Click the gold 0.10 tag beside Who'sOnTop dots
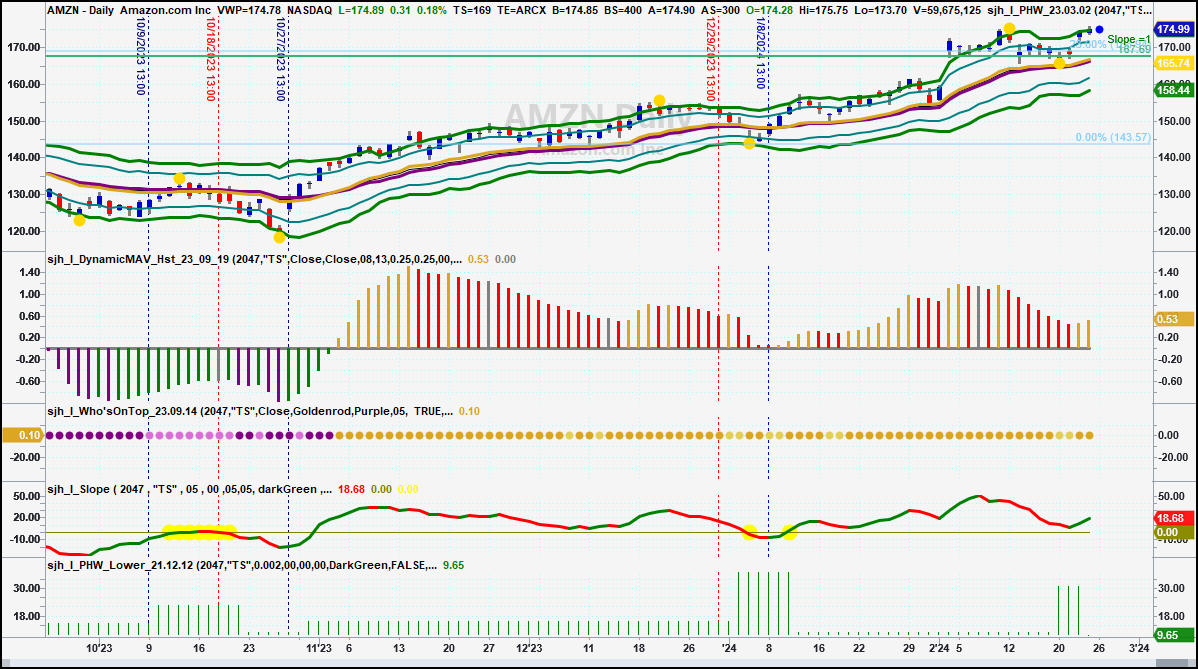Viewport: 1198px width, 669px height. tap(22, 435)
